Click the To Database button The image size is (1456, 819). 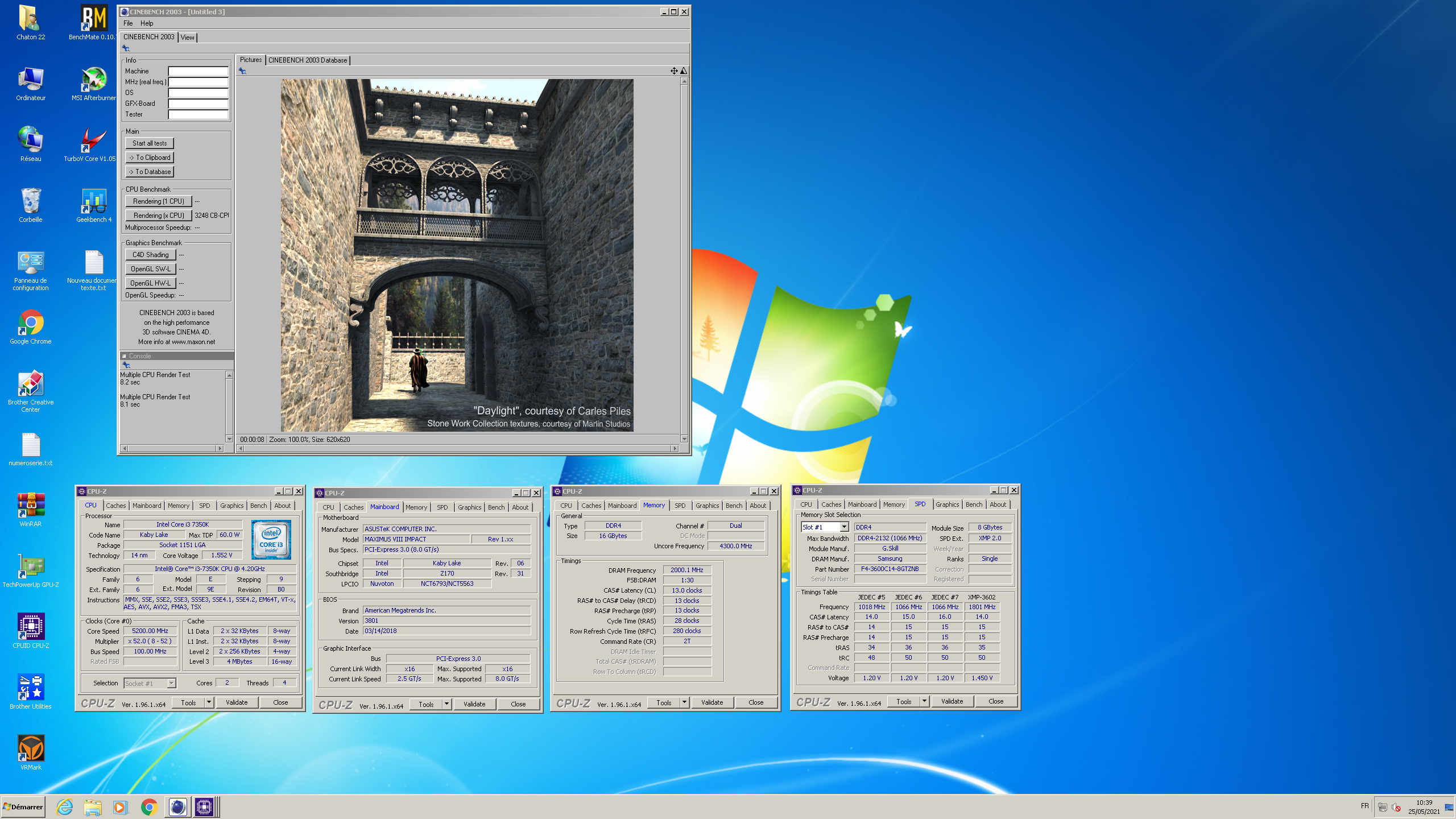pos(150,172)
